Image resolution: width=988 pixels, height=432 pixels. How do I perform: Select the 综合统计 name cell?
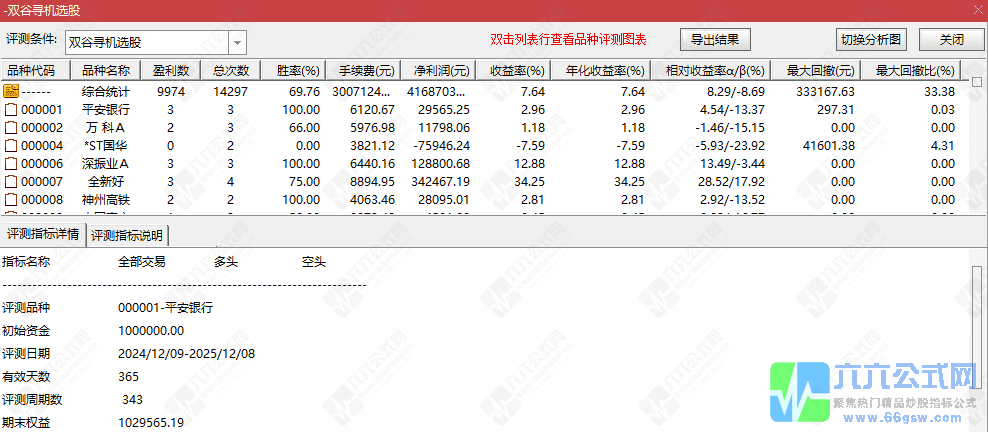106,91
